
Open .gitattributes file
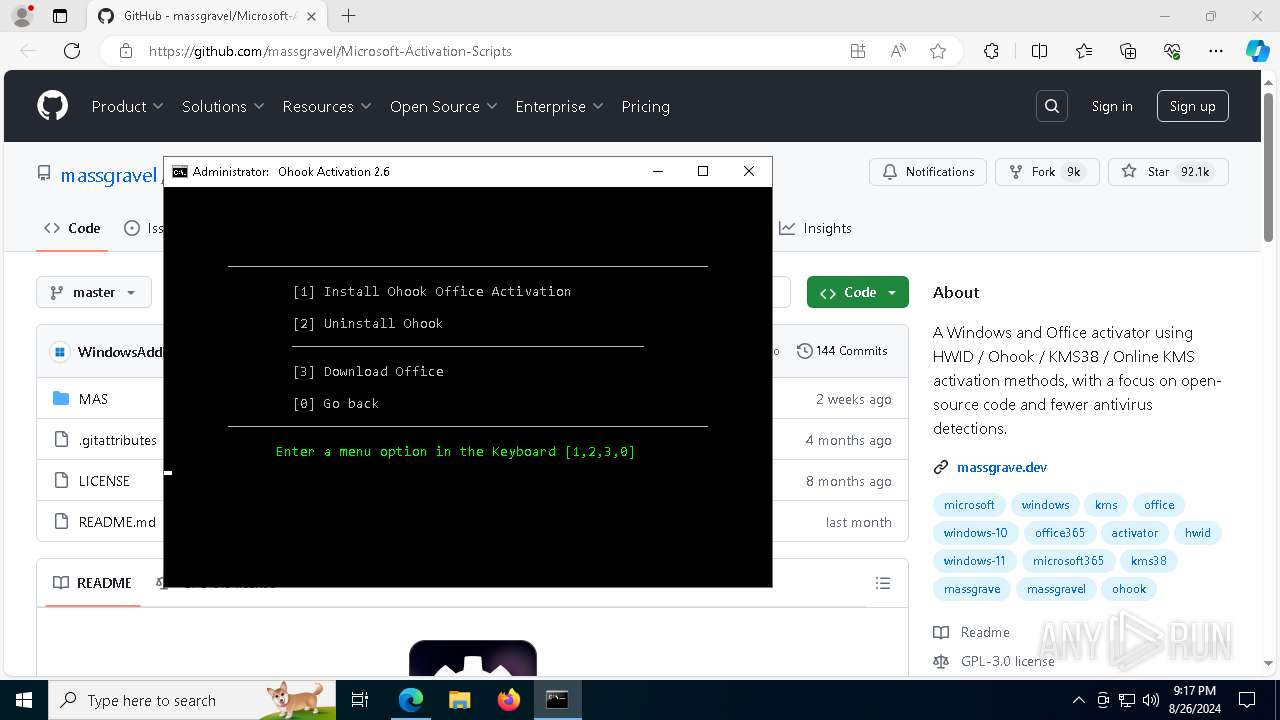(118, 440)
